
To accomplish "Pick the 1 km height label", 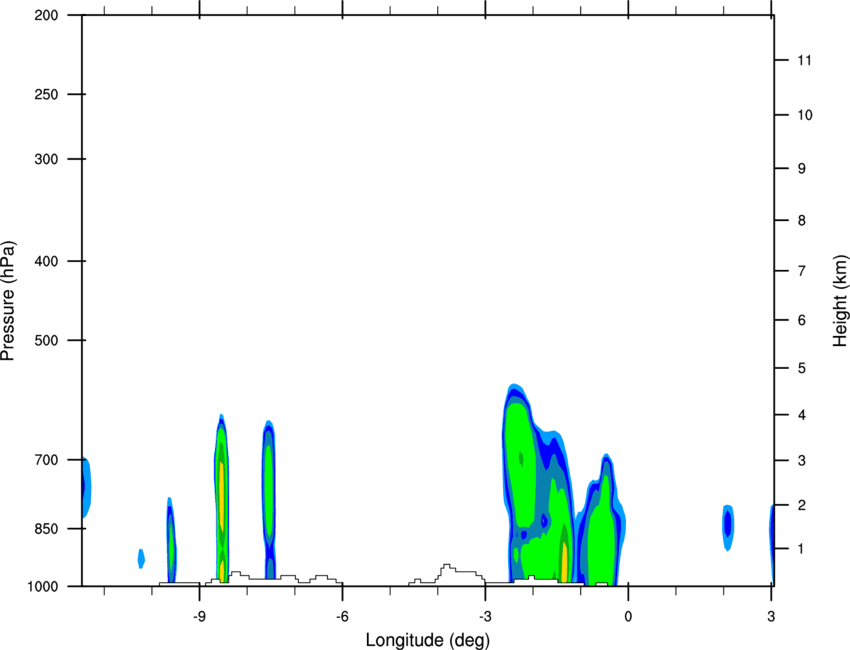I will [801, 549].
